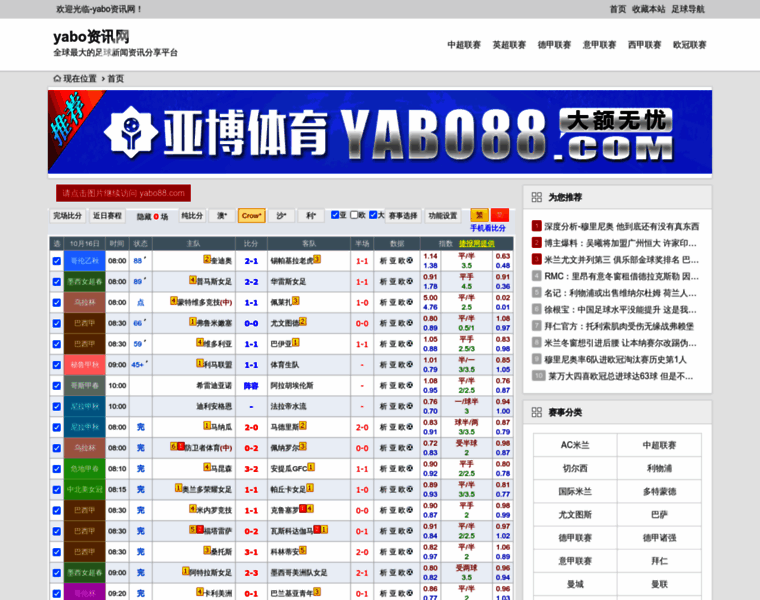Click the 墨西女超春 green league cell, 普马斯女足 row
This screenshot has height=600, width=760.
(84, 282)
